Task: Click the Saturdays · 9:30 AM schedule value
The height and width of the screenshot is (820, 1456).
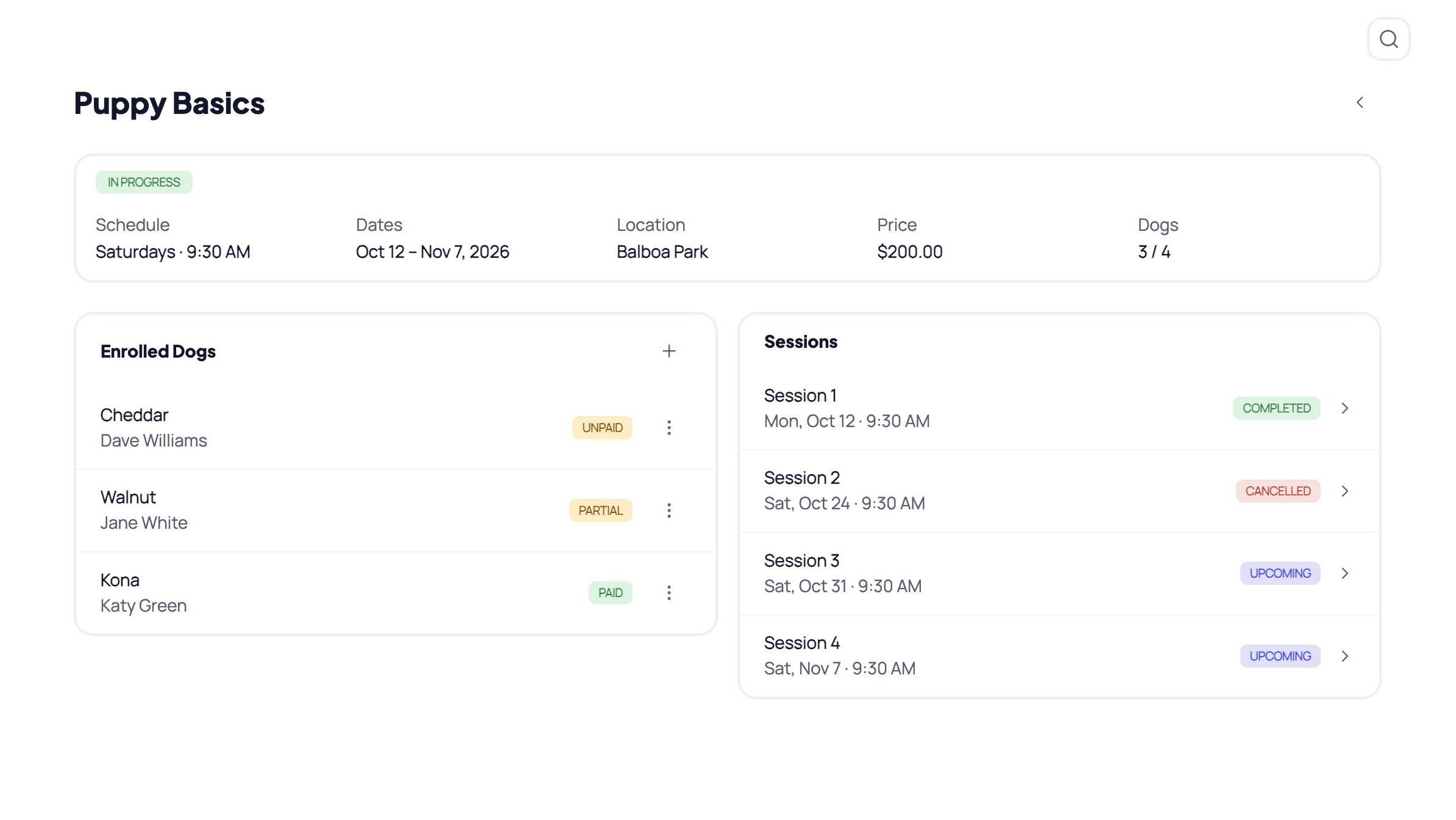Action: pos(173,252)
